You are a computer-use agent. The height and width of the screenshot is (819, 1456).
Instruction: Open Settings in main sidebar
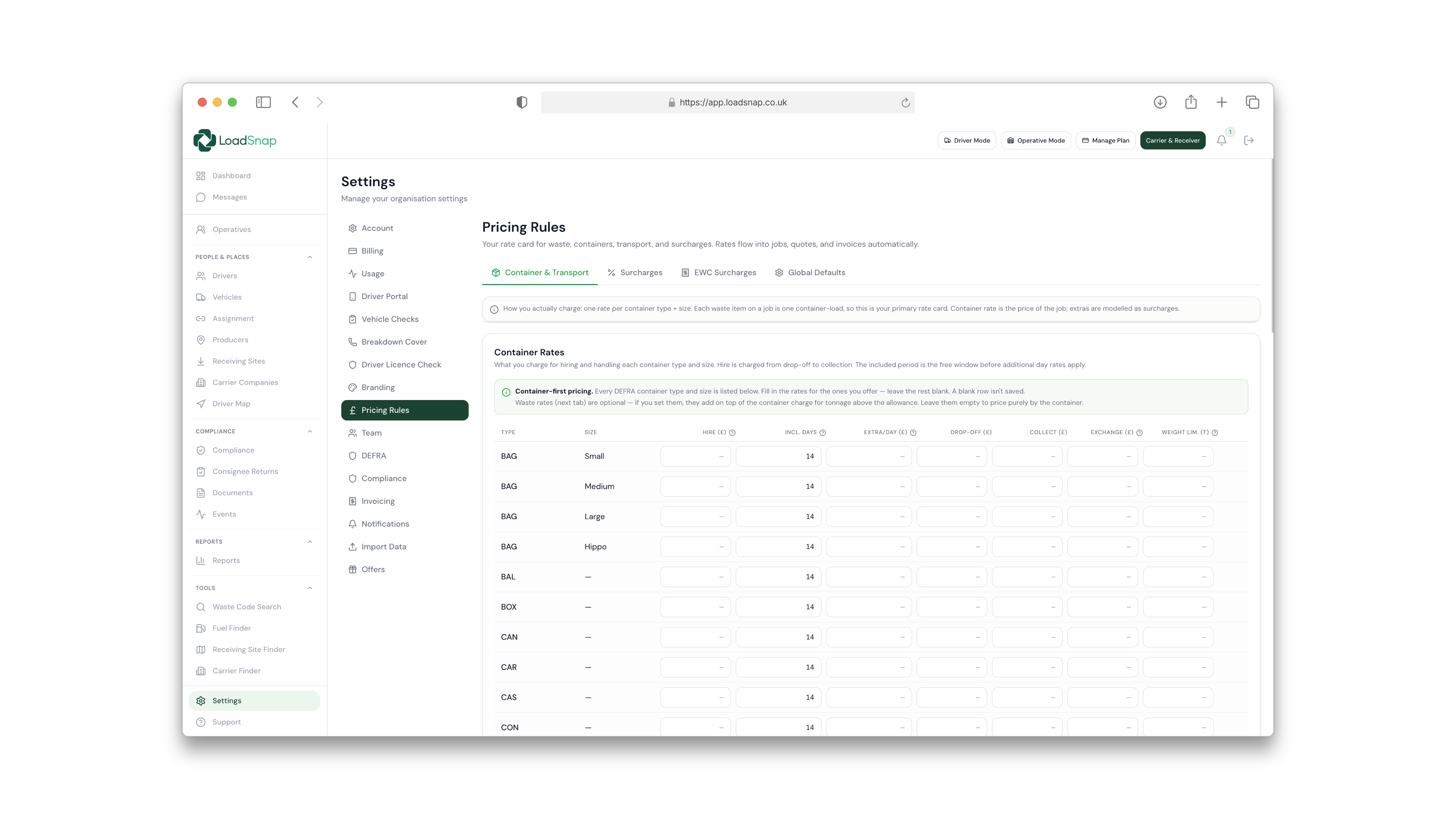click(254, 700)
